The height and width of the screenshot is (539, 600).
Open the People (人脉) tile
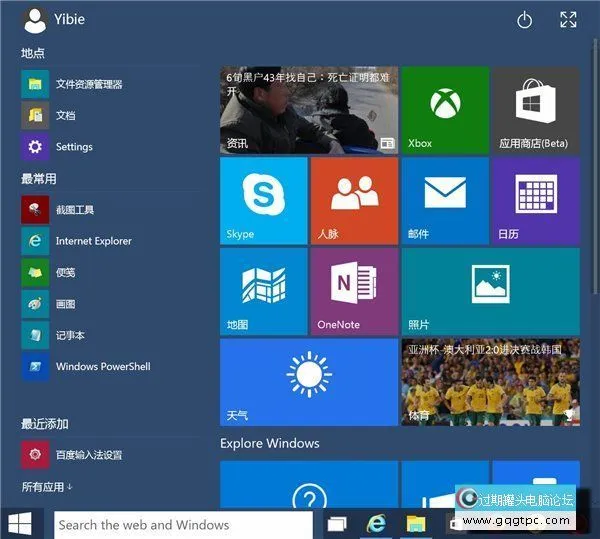coord(354,200)
